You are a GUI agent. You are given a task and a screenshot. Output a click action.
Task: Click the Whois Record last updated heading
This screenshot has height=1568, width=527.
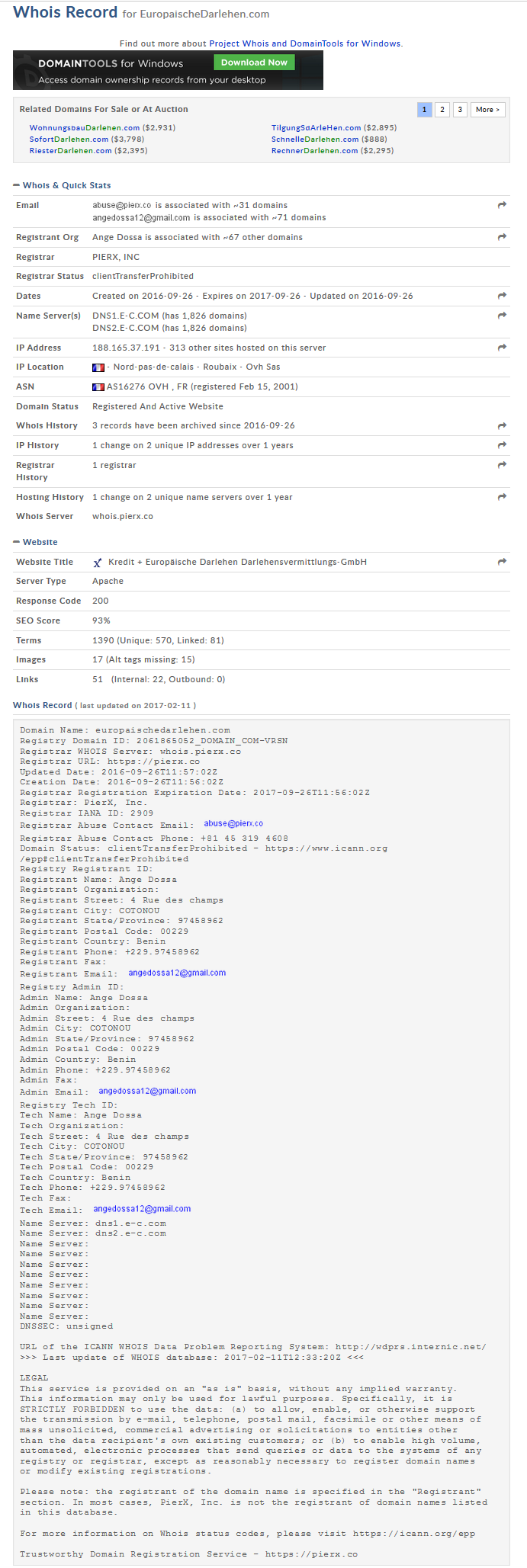(x=104, y=705)
